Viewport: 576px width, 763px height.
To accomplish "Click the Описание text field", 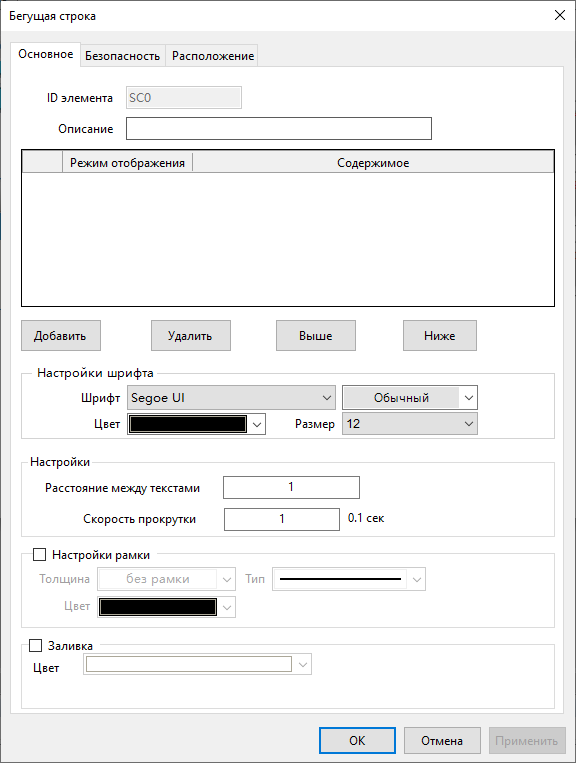I will 279,128.
